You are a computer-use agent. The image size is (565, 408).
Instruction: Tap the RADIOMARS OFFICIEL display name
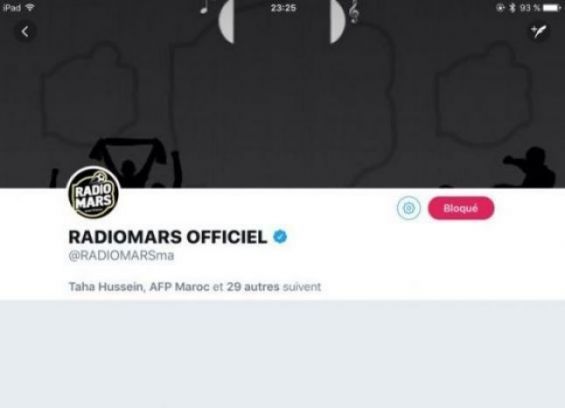pos(168,237)
